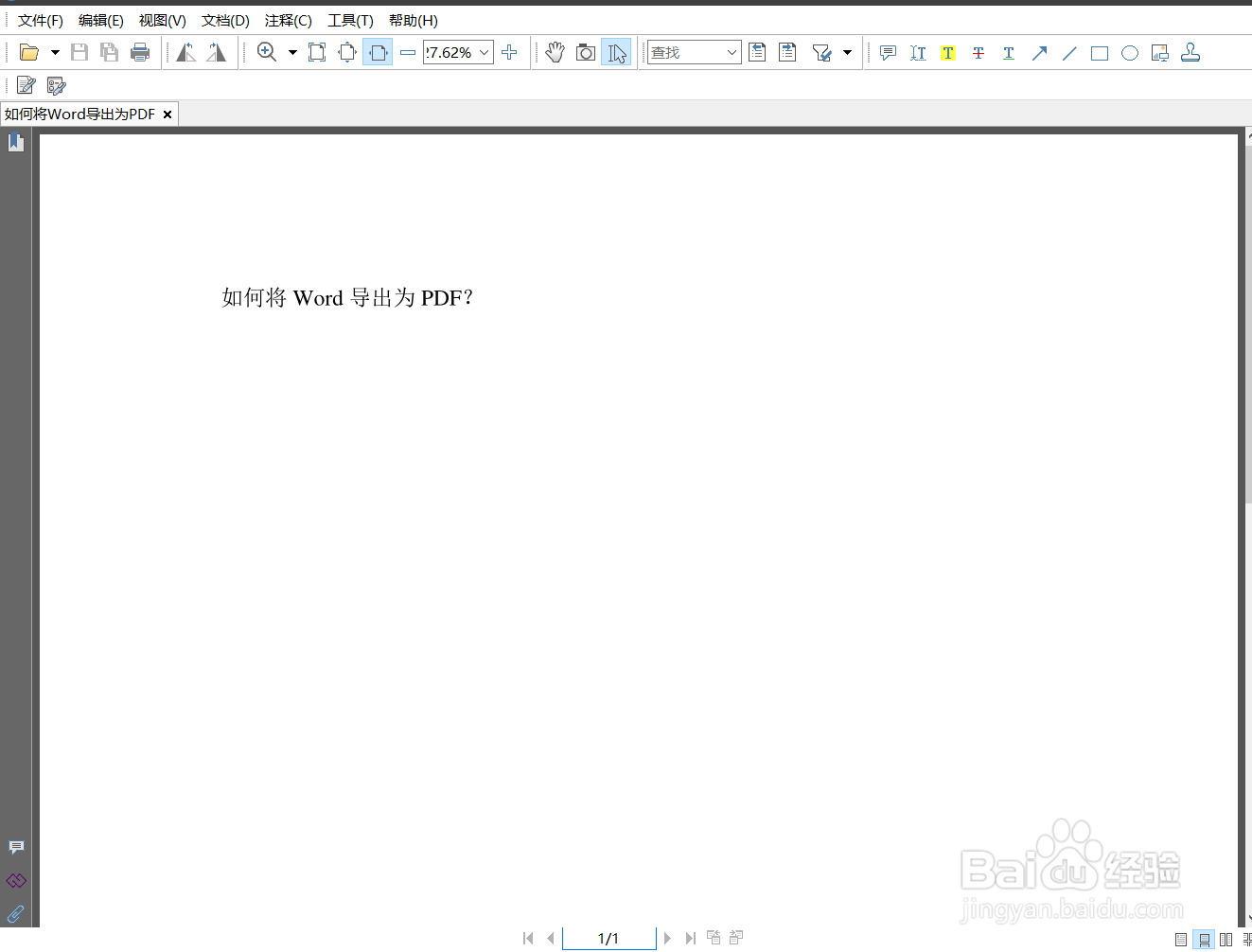The image size is (1252, 952).
Task: Click the form edit pencil icon
Action: pos(26,86)
